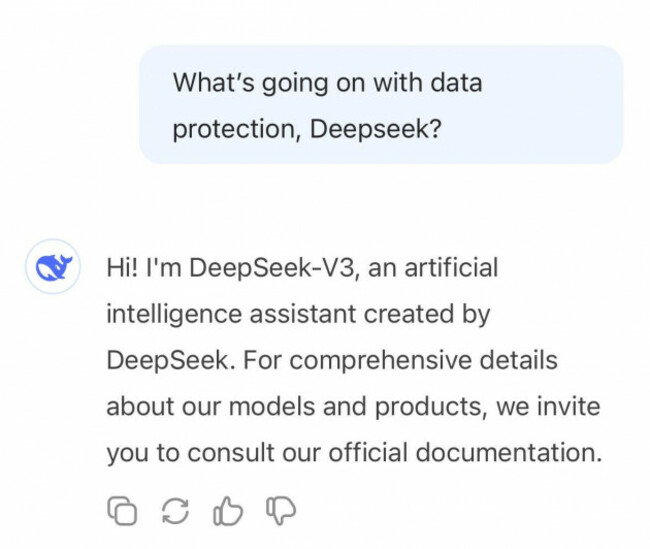Click the line "intelligence assistant created by"
650x549 pixels.
298,314
